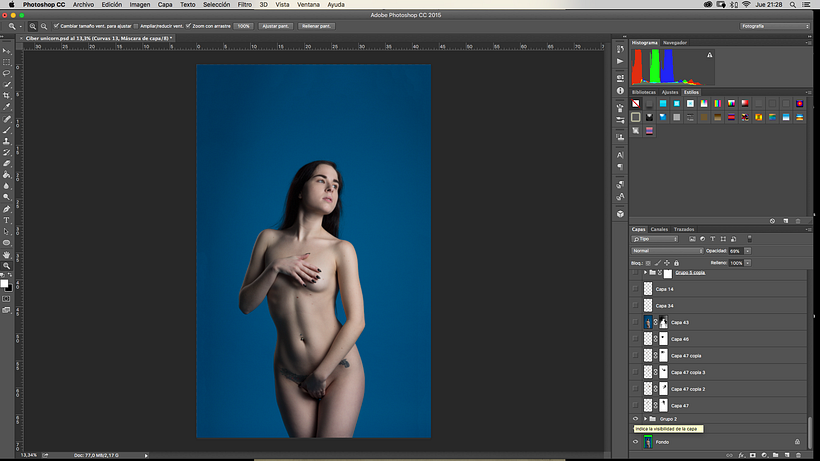The image size is (820, 461).
Task: Toggle 'Cambiar tamaño vent. para ajustar' checkbox
Action: point(56,26)
